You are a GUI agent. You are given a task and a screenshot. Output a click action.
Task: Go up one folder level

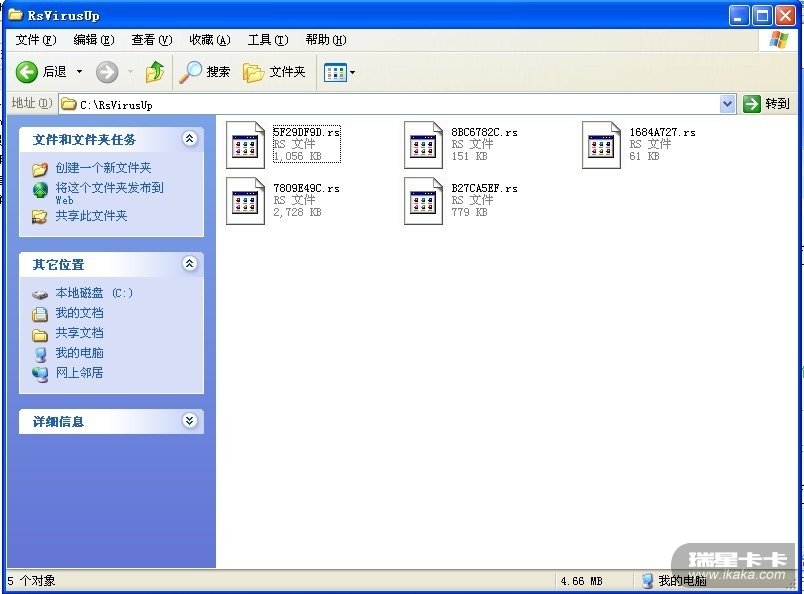pos(154,72)
